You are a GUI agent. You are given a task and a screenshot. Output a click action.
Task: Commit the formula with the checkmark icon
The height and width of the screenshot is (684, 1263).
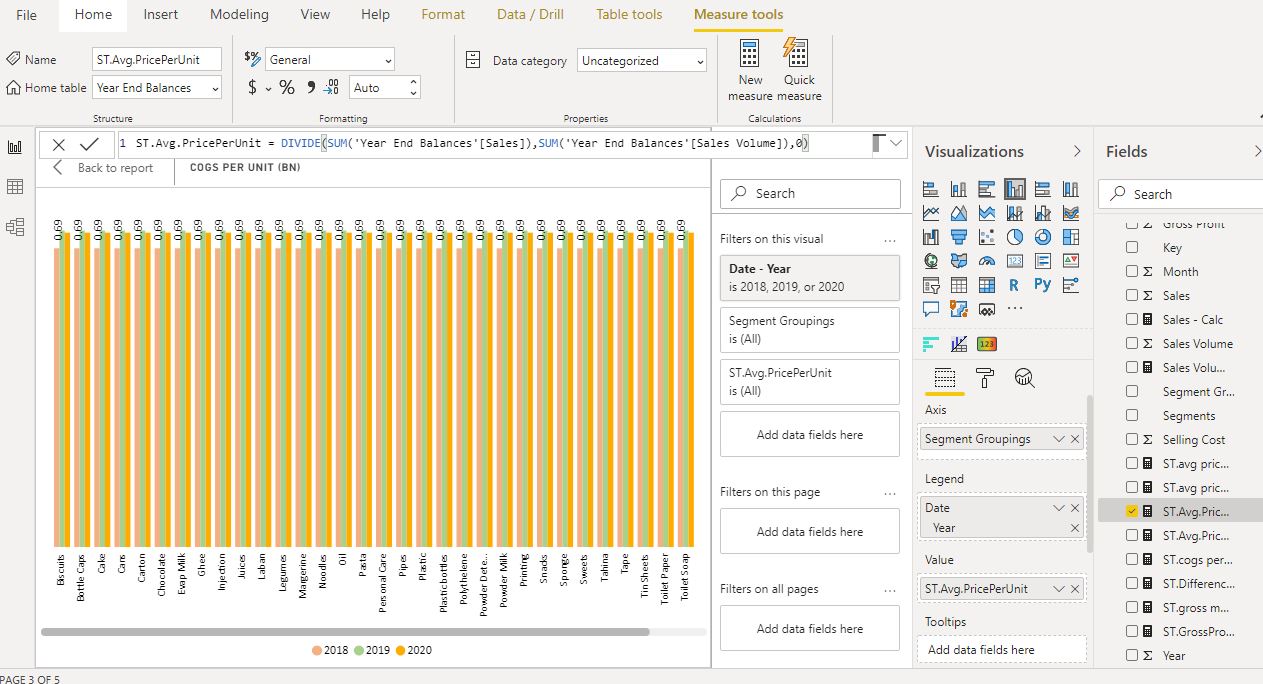89,144
